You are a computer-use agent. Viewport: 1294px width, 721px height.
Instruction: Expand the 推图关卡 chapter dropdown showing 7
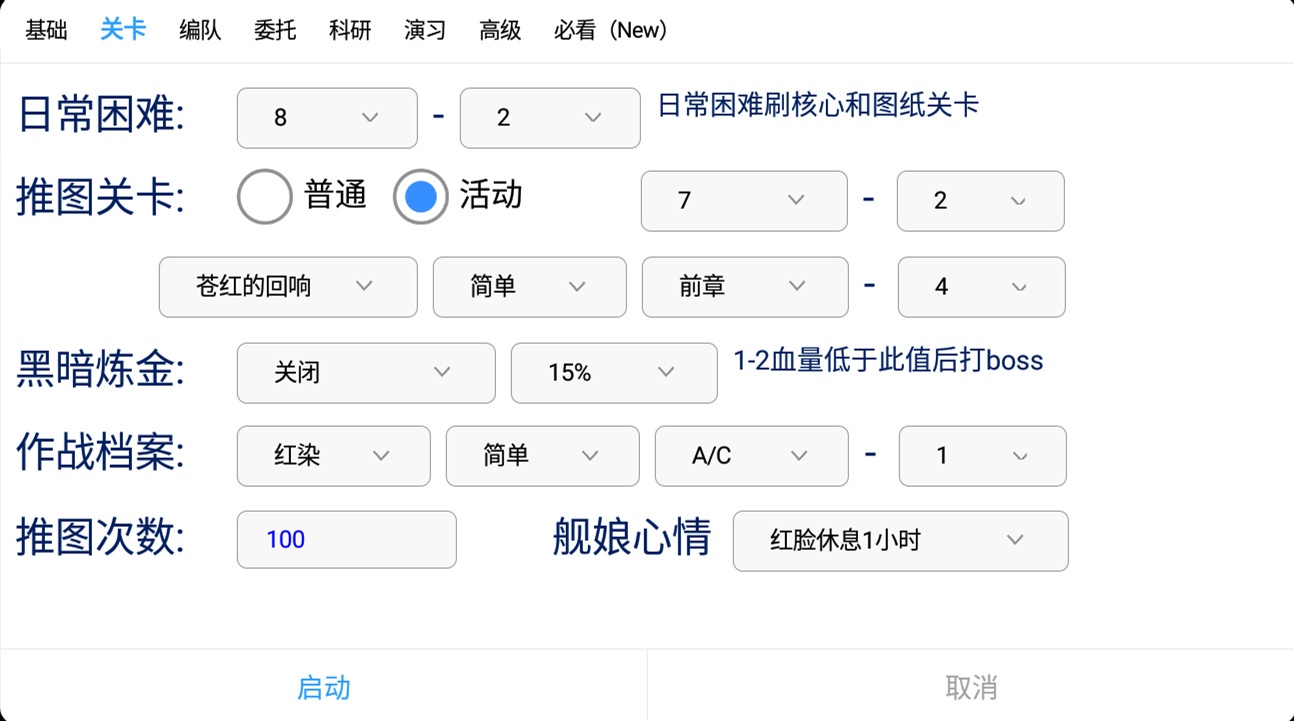(743, 201)
